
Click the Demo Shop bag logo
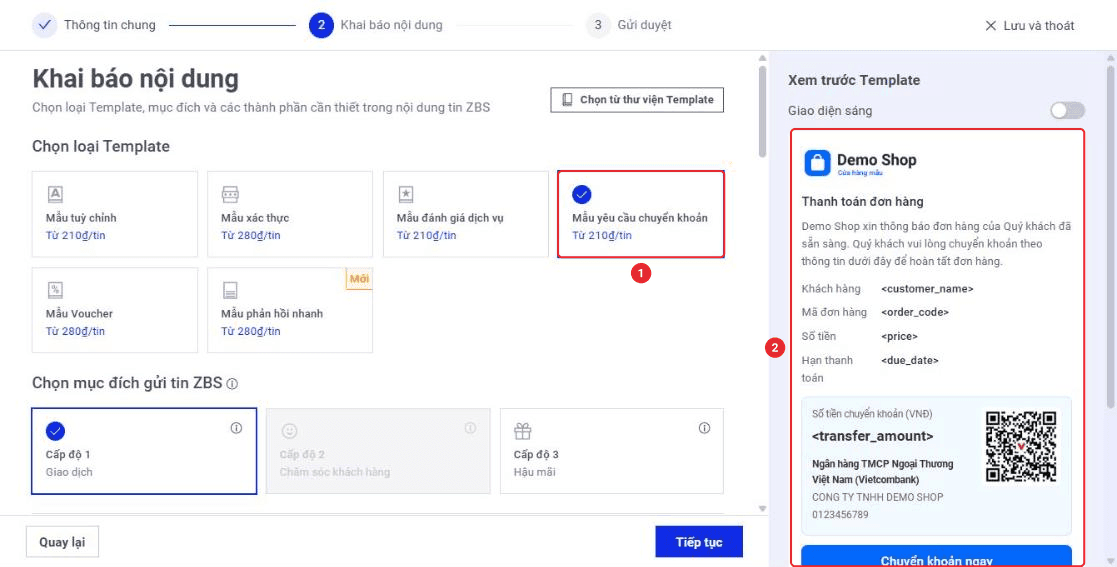(x=817, y=162)
